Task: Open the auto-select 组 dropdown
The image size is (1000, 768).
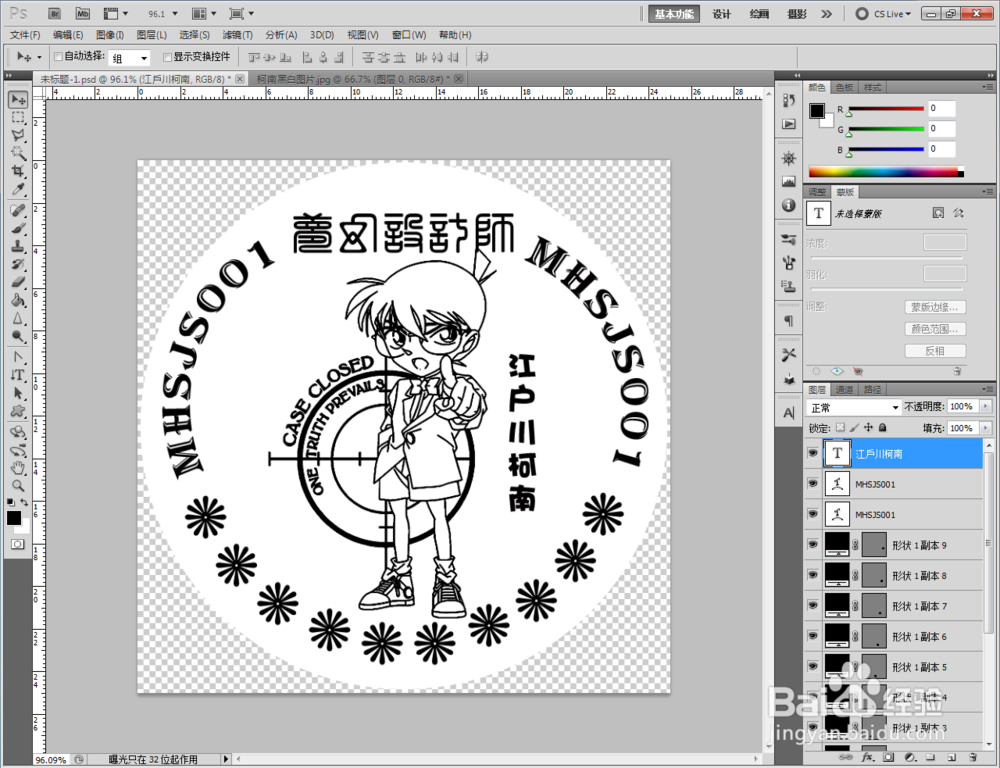Action: tap(129, 58)
